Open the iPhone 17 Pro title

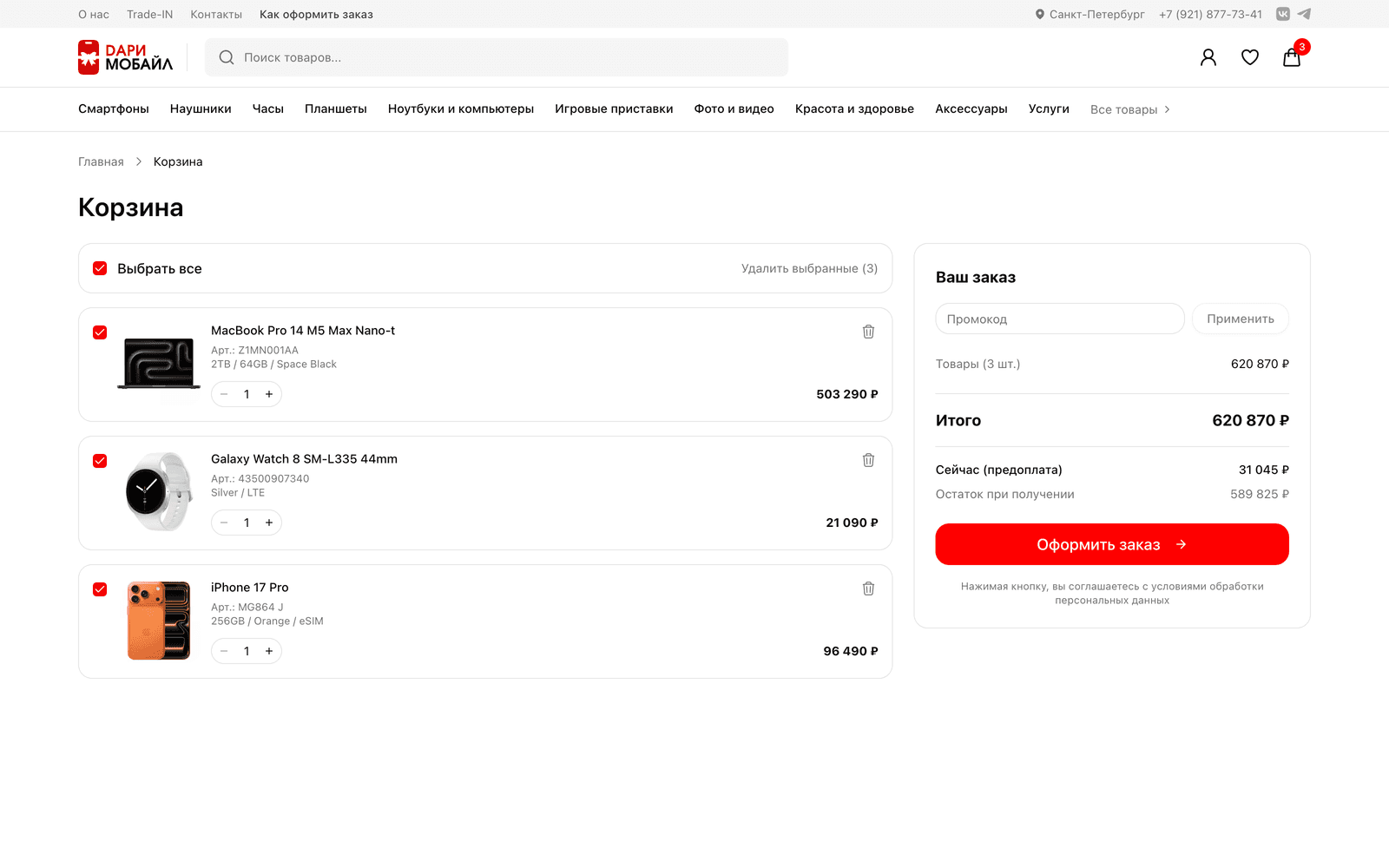[x=250, y=588]
